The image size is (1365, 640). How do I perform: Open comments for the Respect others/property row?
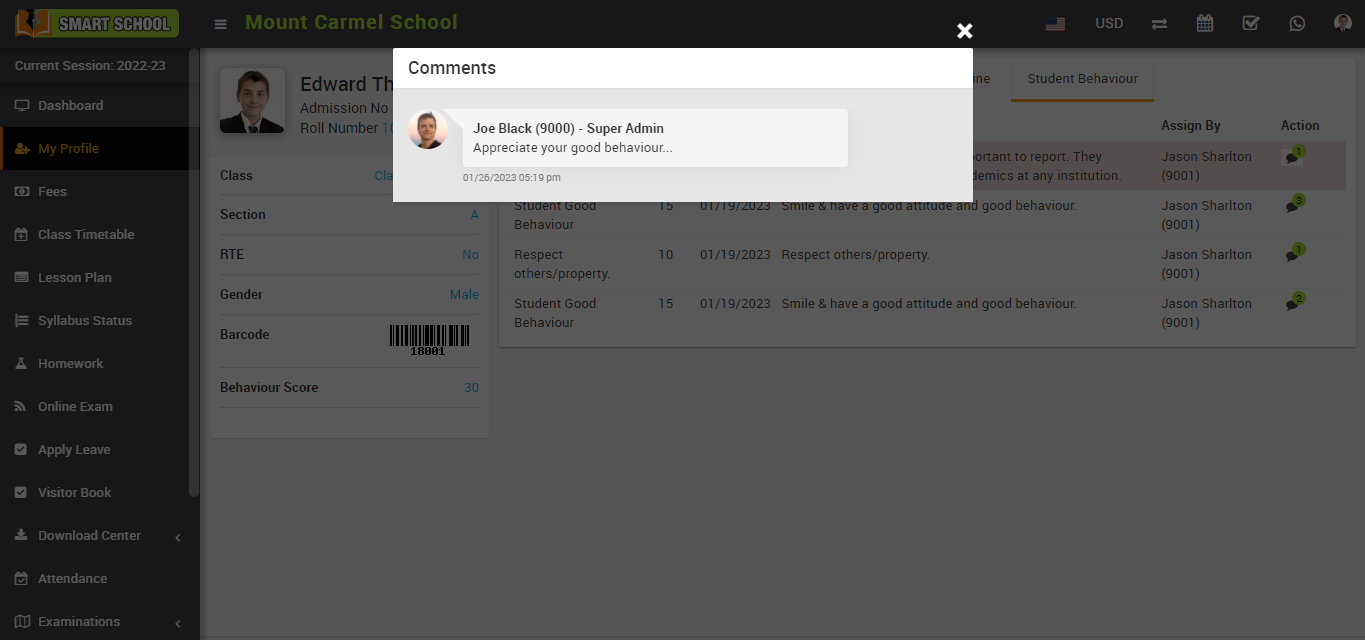(1292, 256)
